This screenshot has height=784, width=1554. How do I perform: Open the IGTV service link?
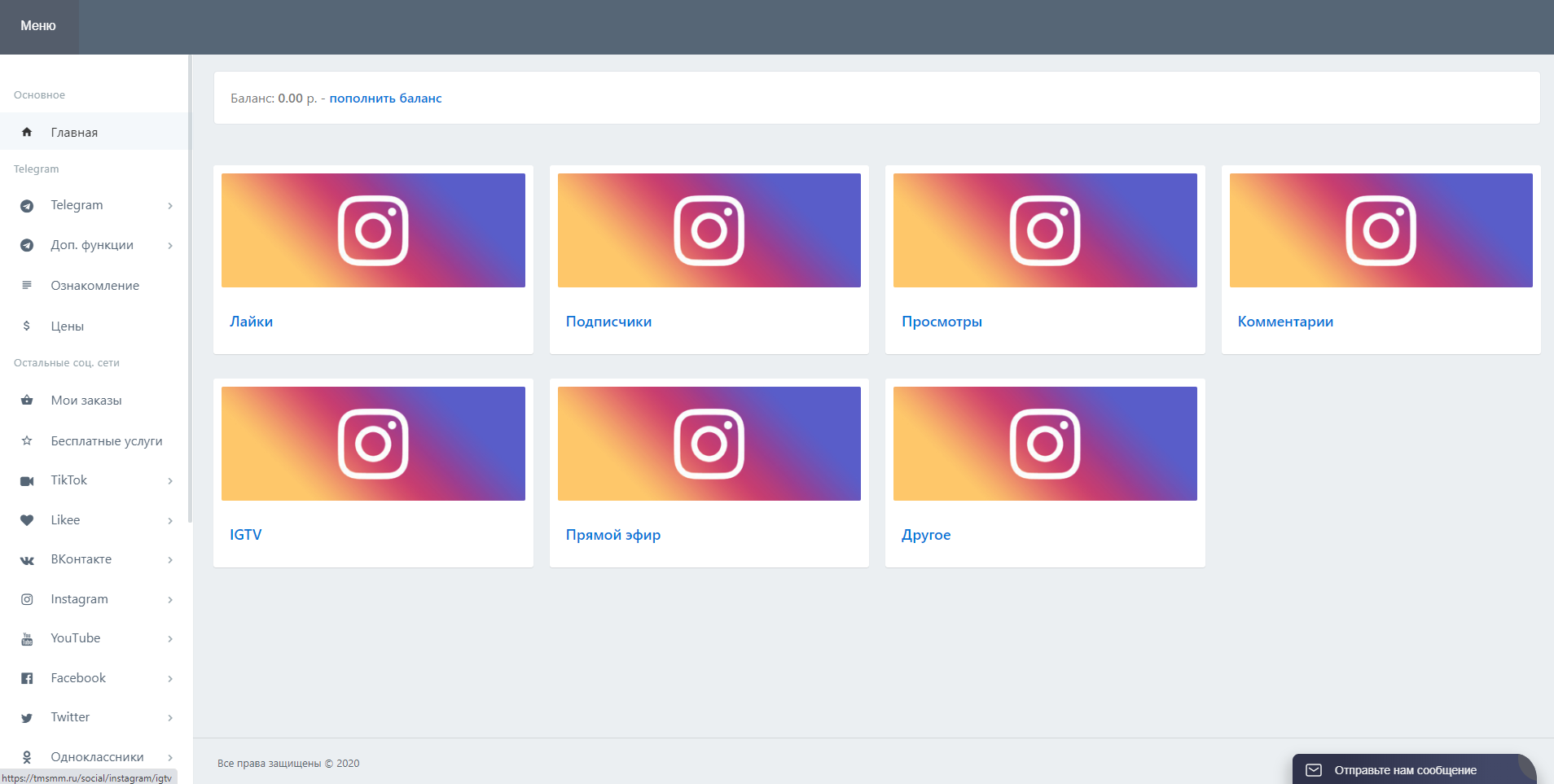245,535
